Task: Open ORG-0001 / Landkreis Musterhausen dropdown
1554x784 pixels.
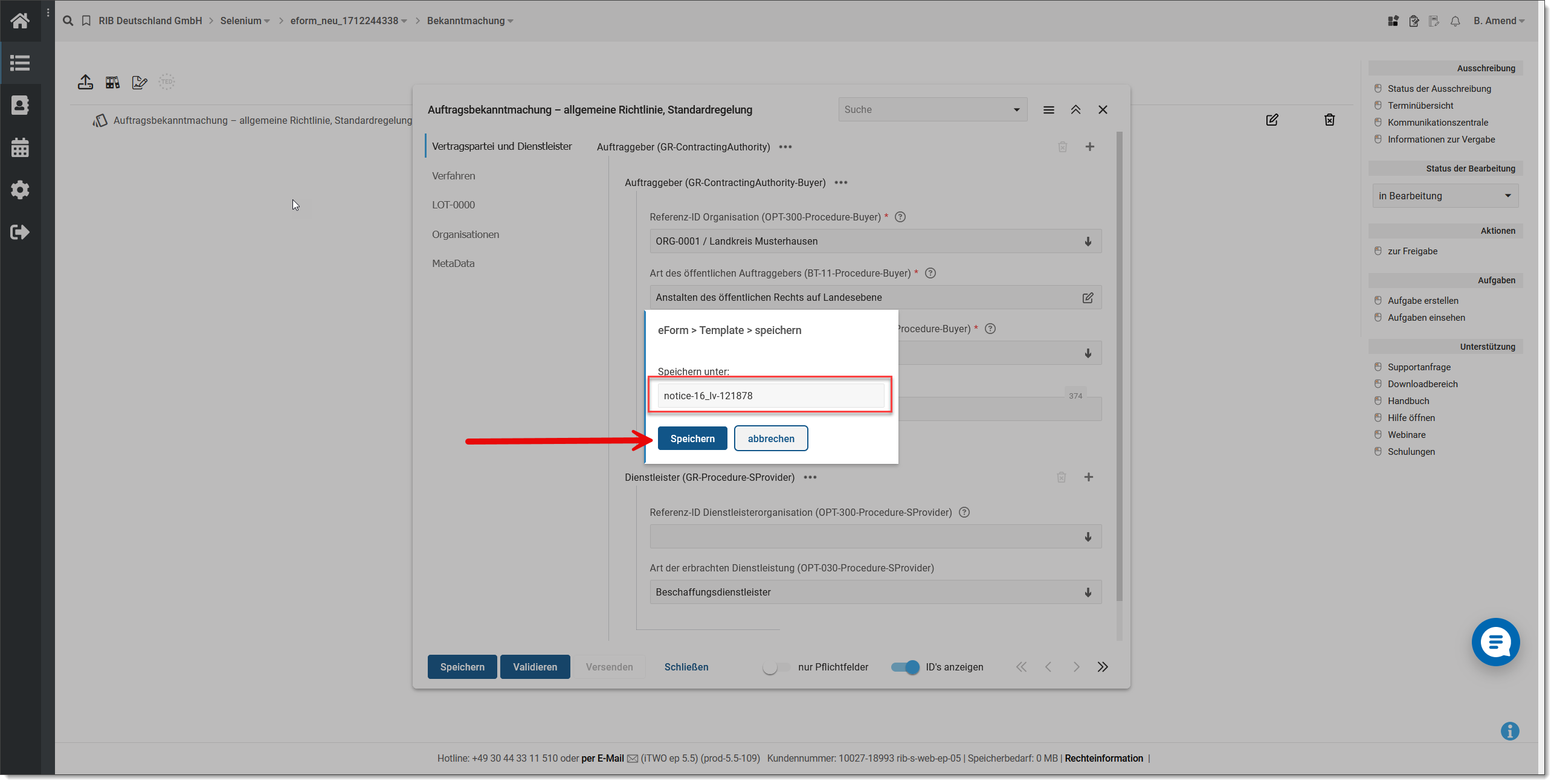Action: [x=875, y=241]
